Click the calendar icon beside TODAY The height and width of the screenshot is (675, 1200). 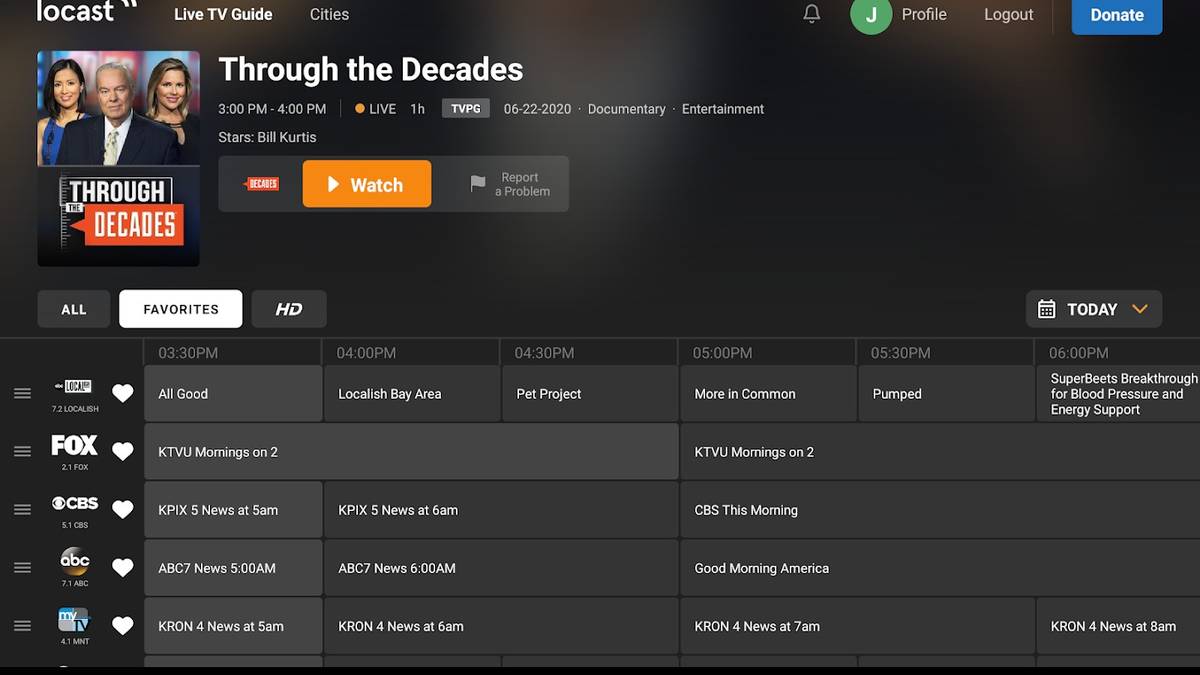click(x=1046, y=309)
